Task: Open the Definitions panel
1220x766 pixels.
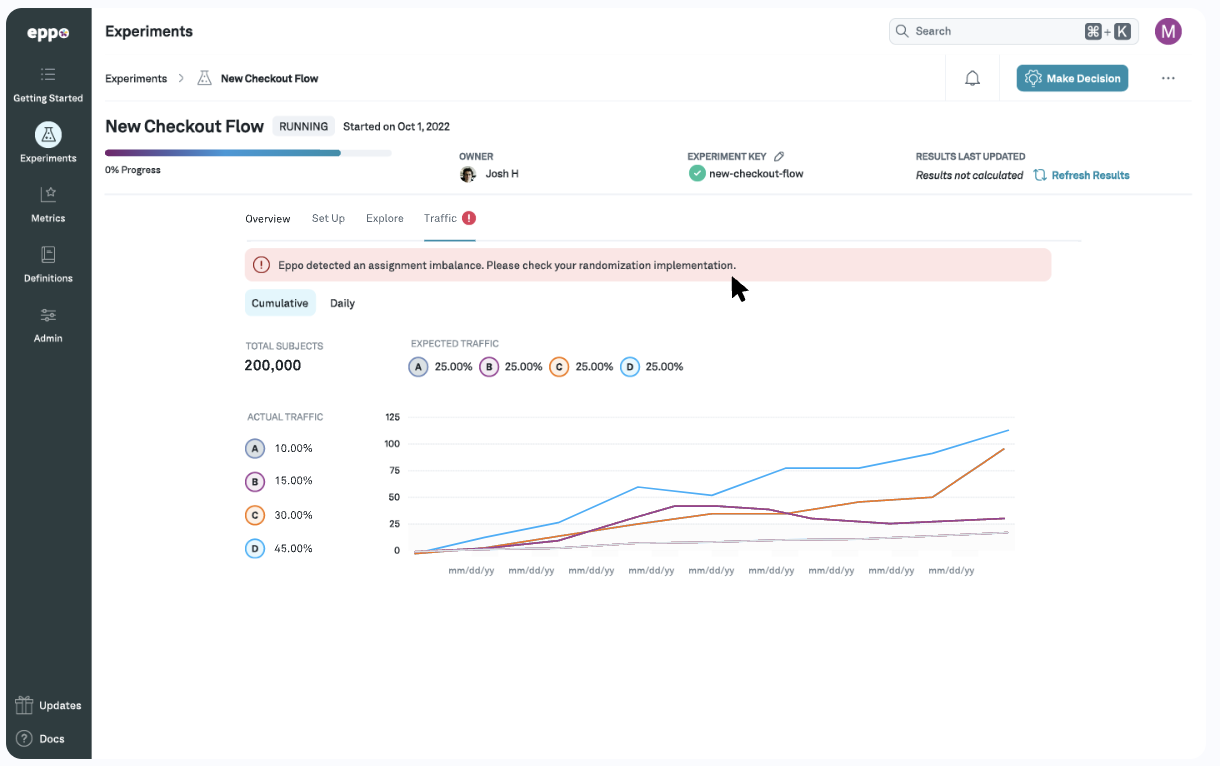Action: [x=47, y=263]
